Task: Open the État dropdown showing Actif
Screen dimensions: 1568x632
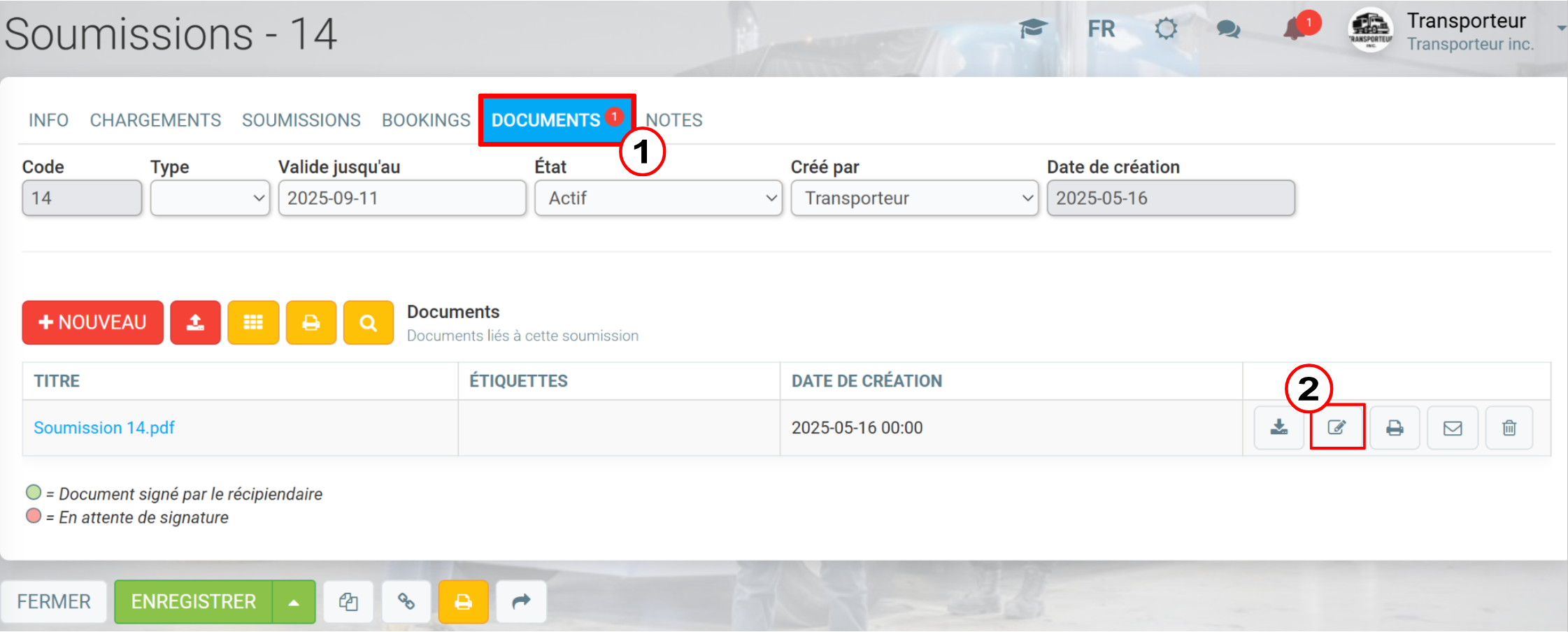Action: tap(658, 198)
